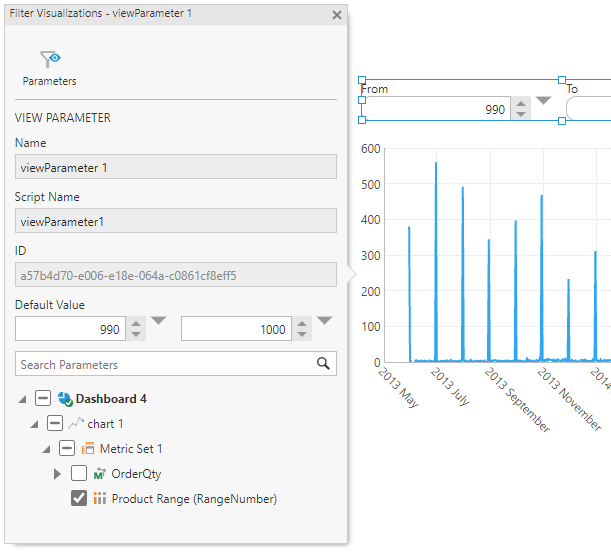Select the Dashboard 4 icon
The image size is (611, 554).
tap(65, 399)
